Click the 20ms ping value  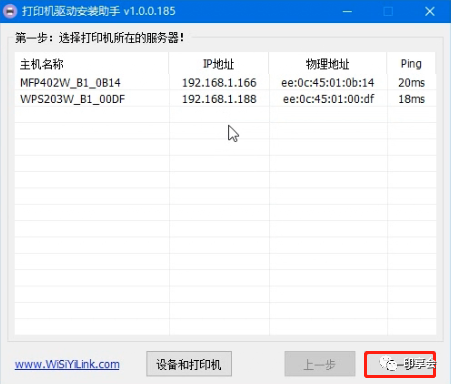pyautogui.click(x=412, y=82)
